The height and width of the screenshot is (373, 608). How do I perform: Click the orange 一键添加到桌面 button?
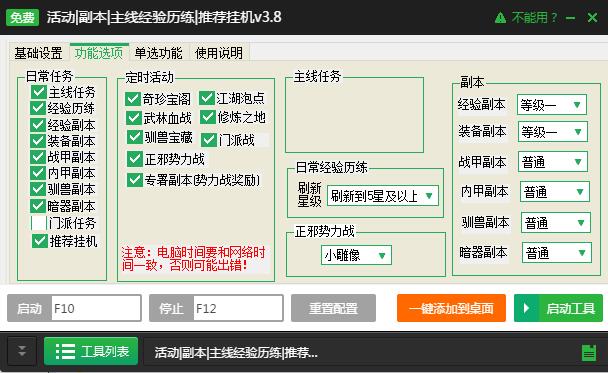point(451,308)
